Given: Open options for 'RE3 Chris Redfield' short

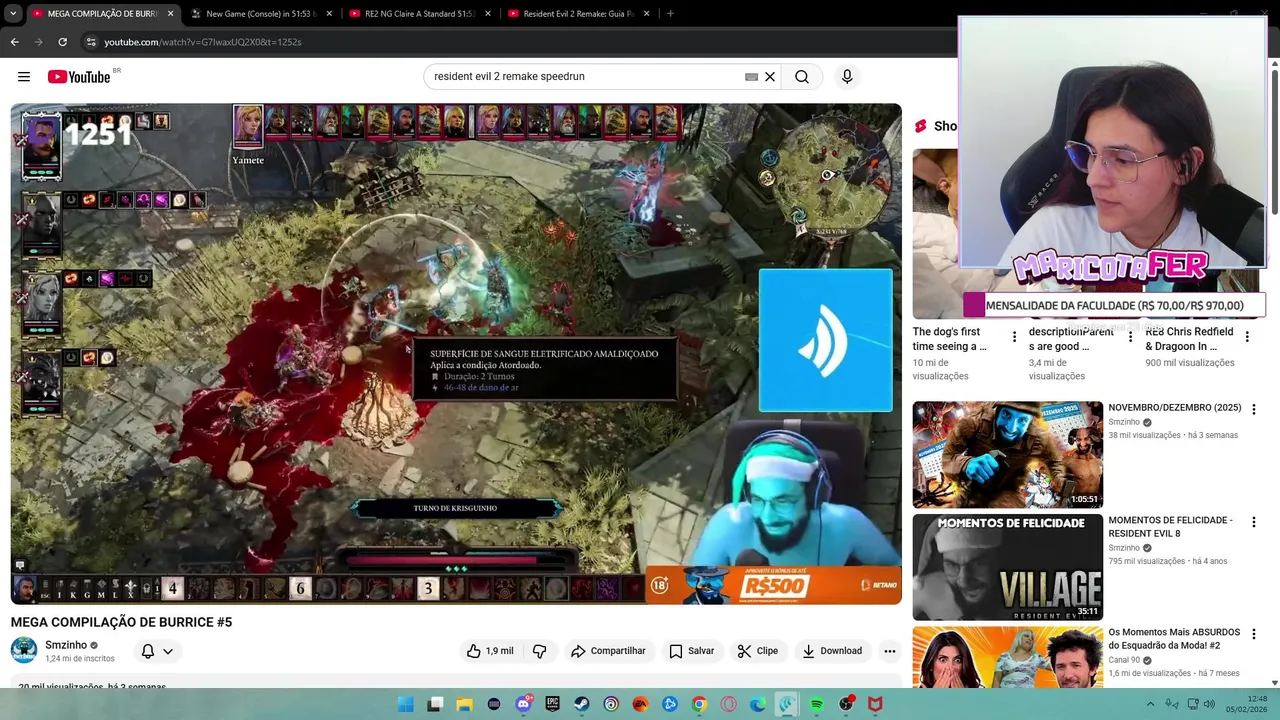Looking at the screenshot, I should point(1247,337).
